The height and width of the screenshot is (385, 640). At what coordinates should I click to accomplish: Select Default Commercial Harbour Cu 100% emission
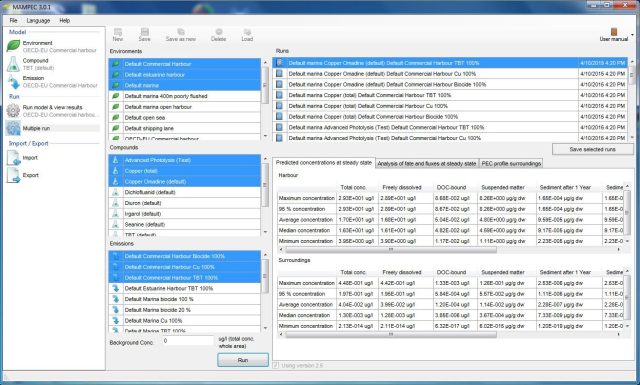(184, 267)
